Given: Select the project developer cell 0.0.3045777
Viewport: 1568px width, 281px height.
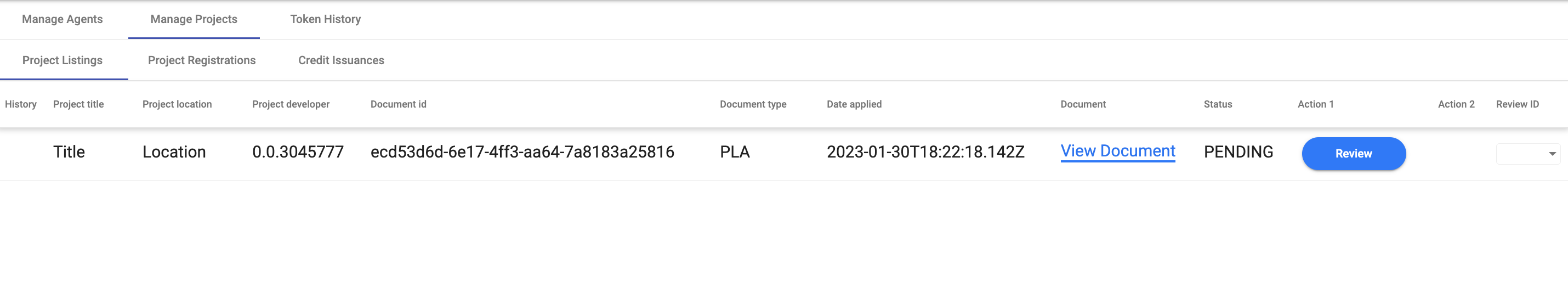Looking at the screenshot, I should point(298,152).
